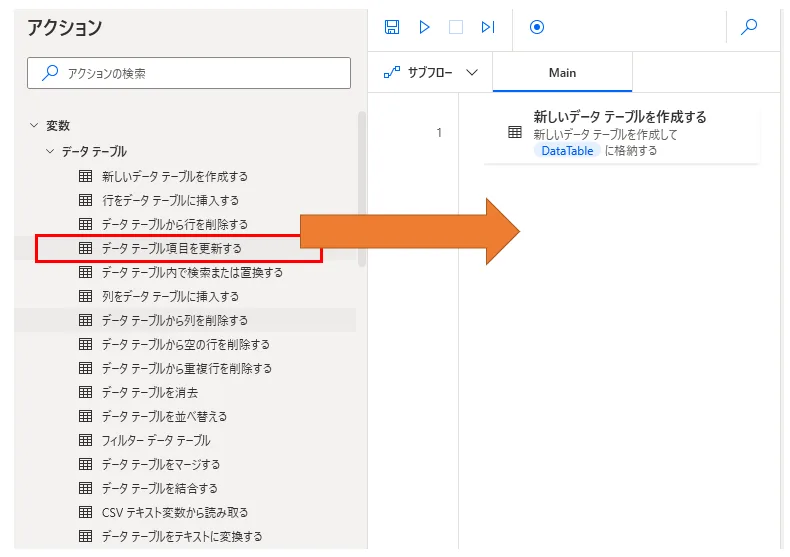The width and height of the screenshot is (790, 557).
Task: Click icon beside CSV テキスト変数から読み取る
Action: 85,512
